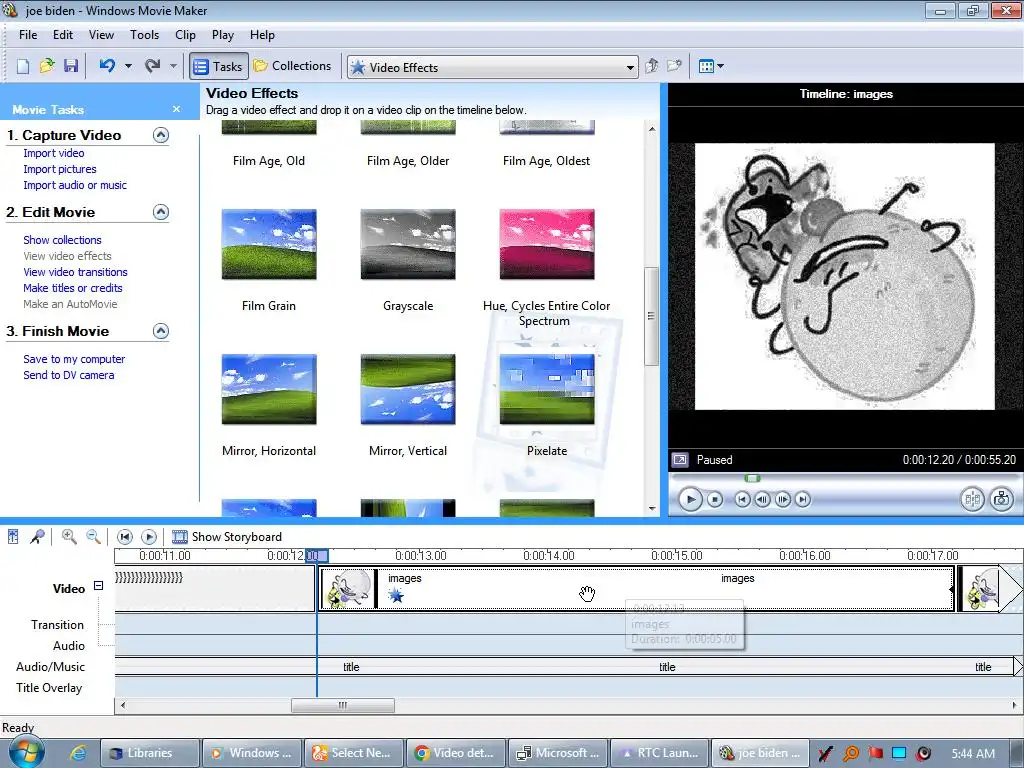Close the Movie Tasks pane
The image size is (1024, 768).
coord(176,109)
